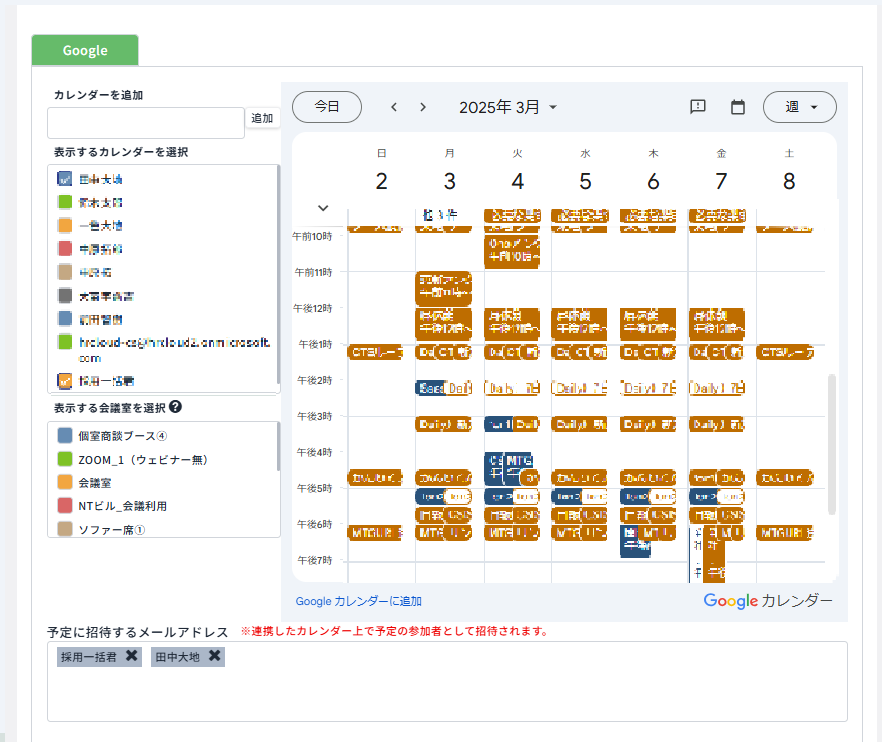Go to the next week arrow
Screen dimensions: 882x742
pos(423,107)
